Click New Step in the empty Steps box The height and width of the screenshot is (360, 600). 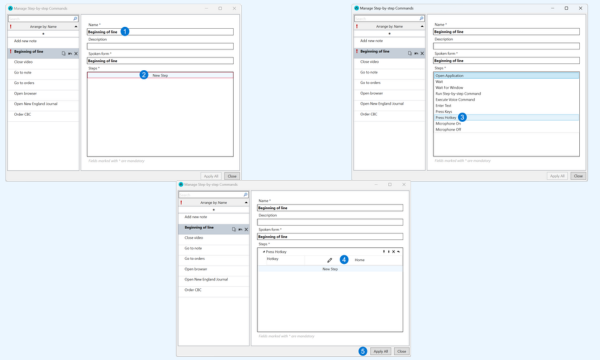160,75
